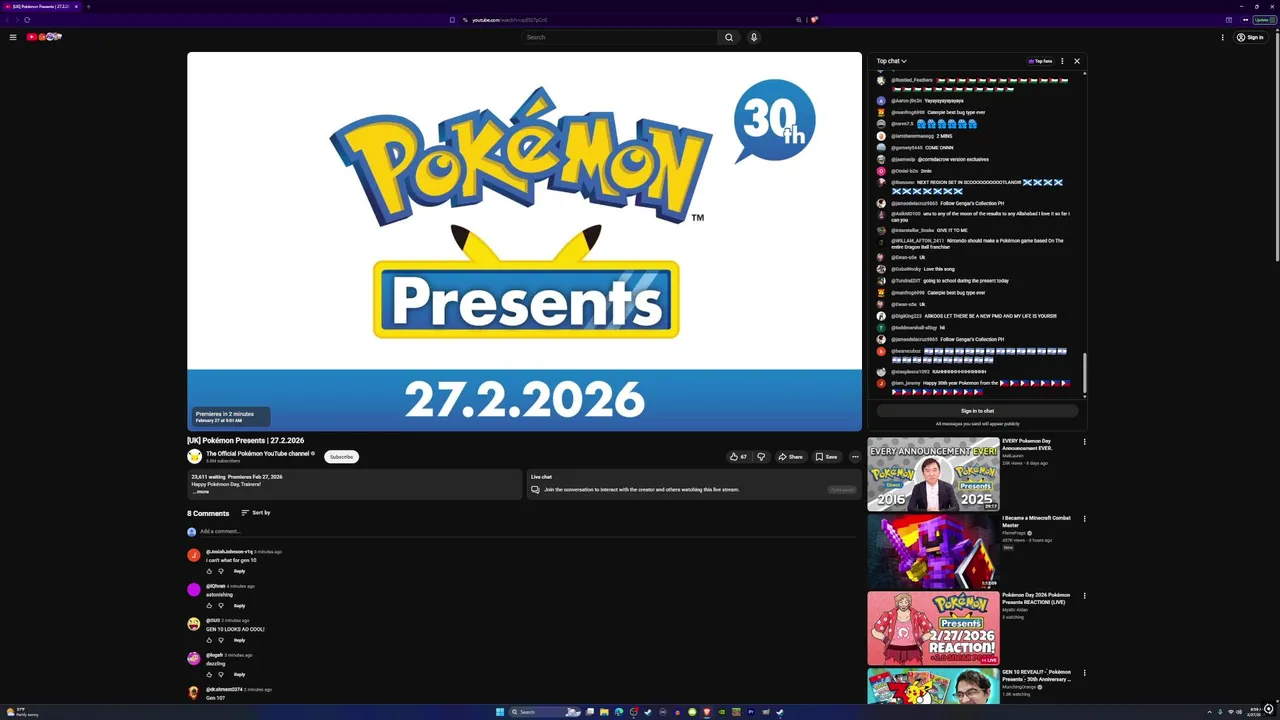Open the @JosiahJohnson-v1q commenter avatar

(x=194, y=555)
